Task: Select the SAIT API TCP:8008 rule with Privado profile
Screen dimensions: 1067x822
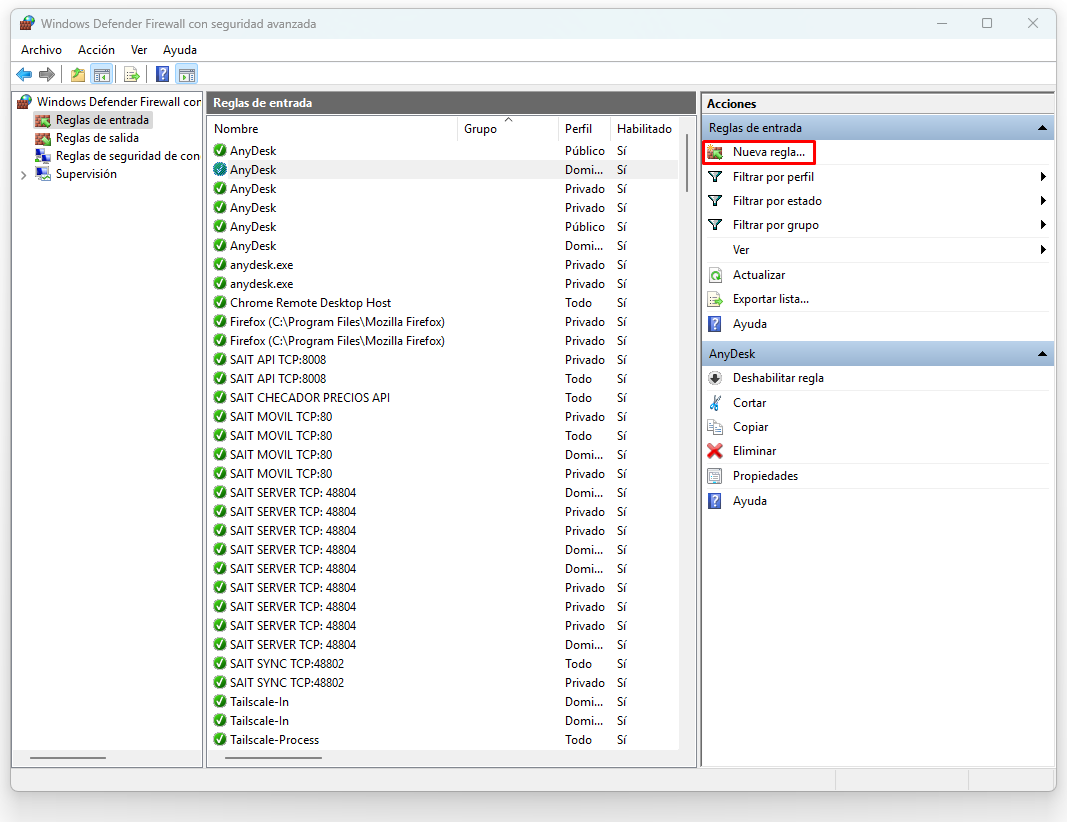Action: [443, 359]
